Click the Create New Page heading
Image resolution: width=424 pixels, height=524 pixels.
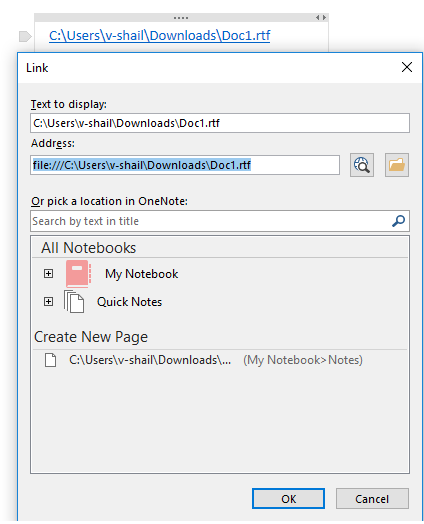point(91,337)
